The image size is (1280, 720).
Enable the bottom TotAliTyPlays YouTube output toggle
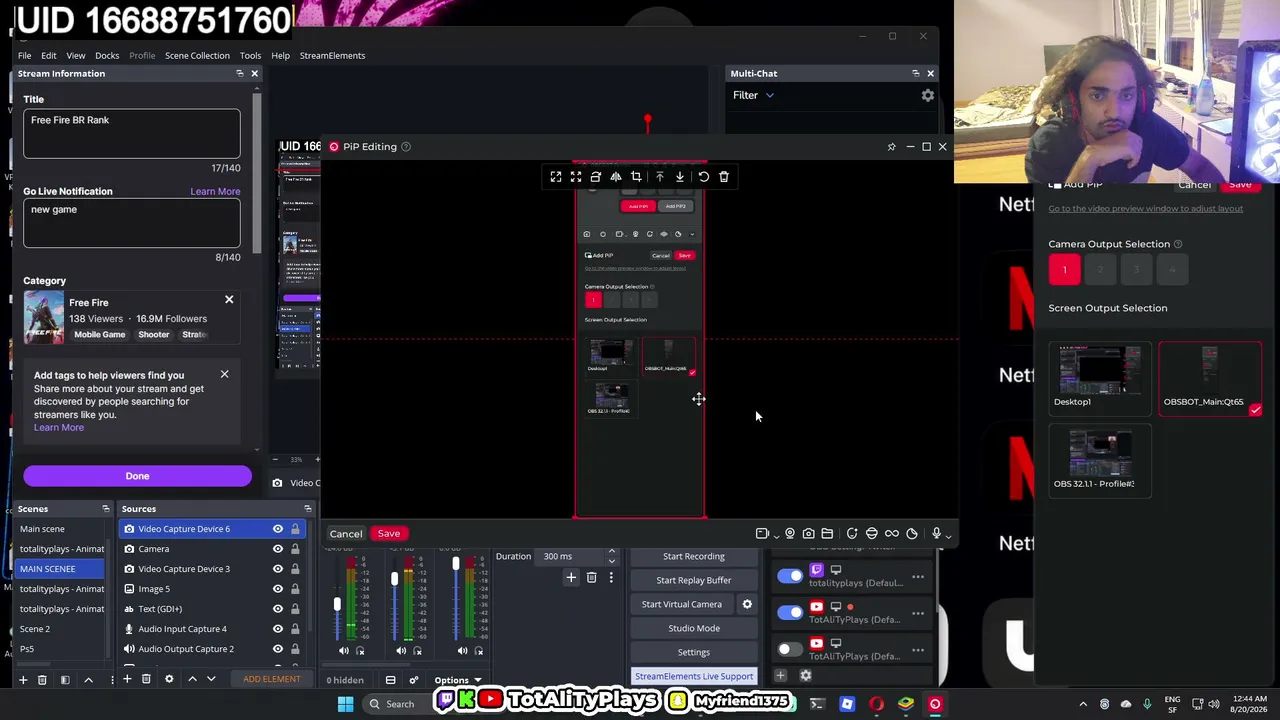pyautogui.click(x=790, y=649)
